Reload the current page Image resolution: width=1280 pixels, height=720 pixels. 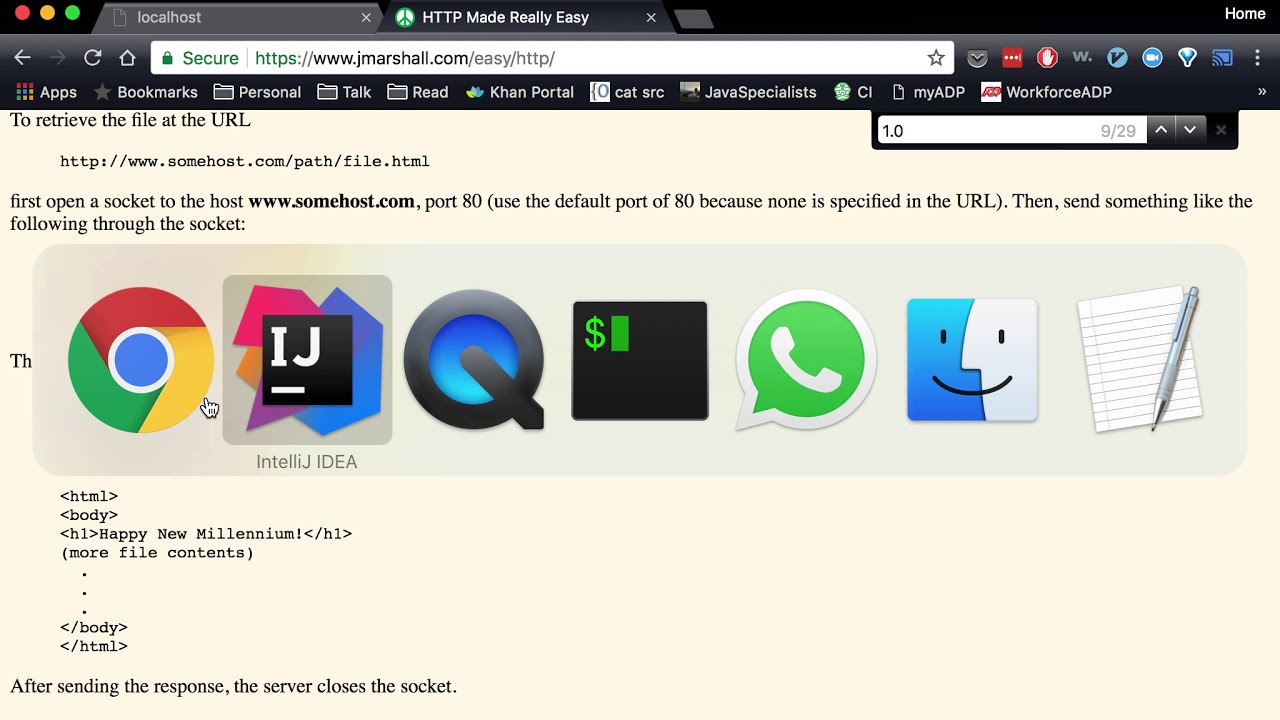coord(92,58)
